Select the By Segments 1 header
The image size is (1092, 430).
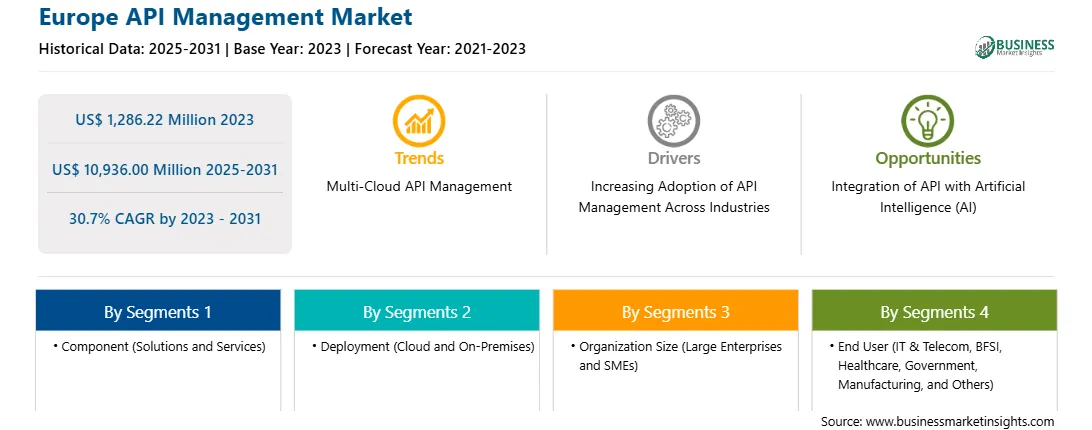tap(158, 311)
